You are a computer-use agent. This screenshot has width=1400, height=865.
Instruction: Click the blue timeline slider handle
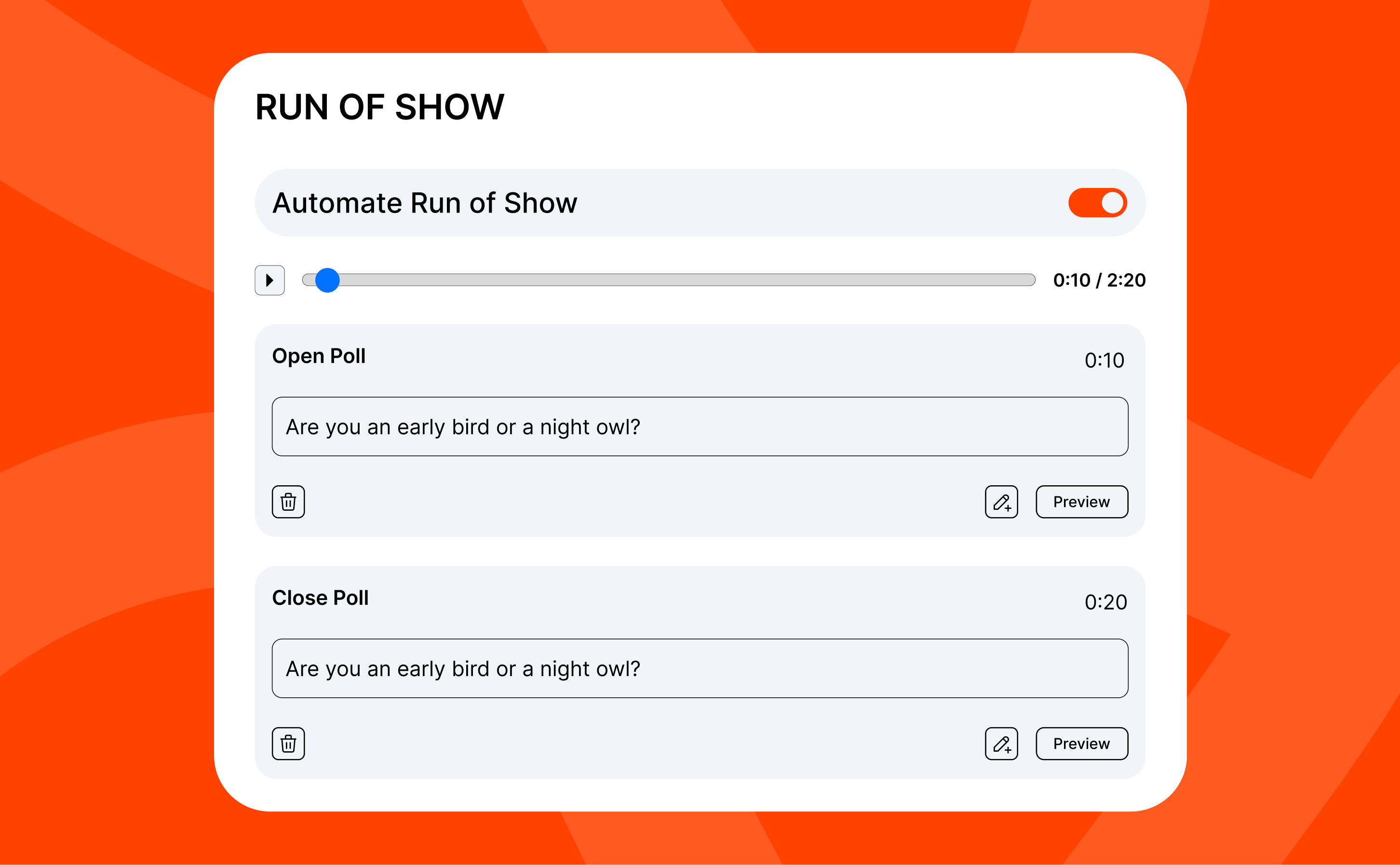point(327,280)
